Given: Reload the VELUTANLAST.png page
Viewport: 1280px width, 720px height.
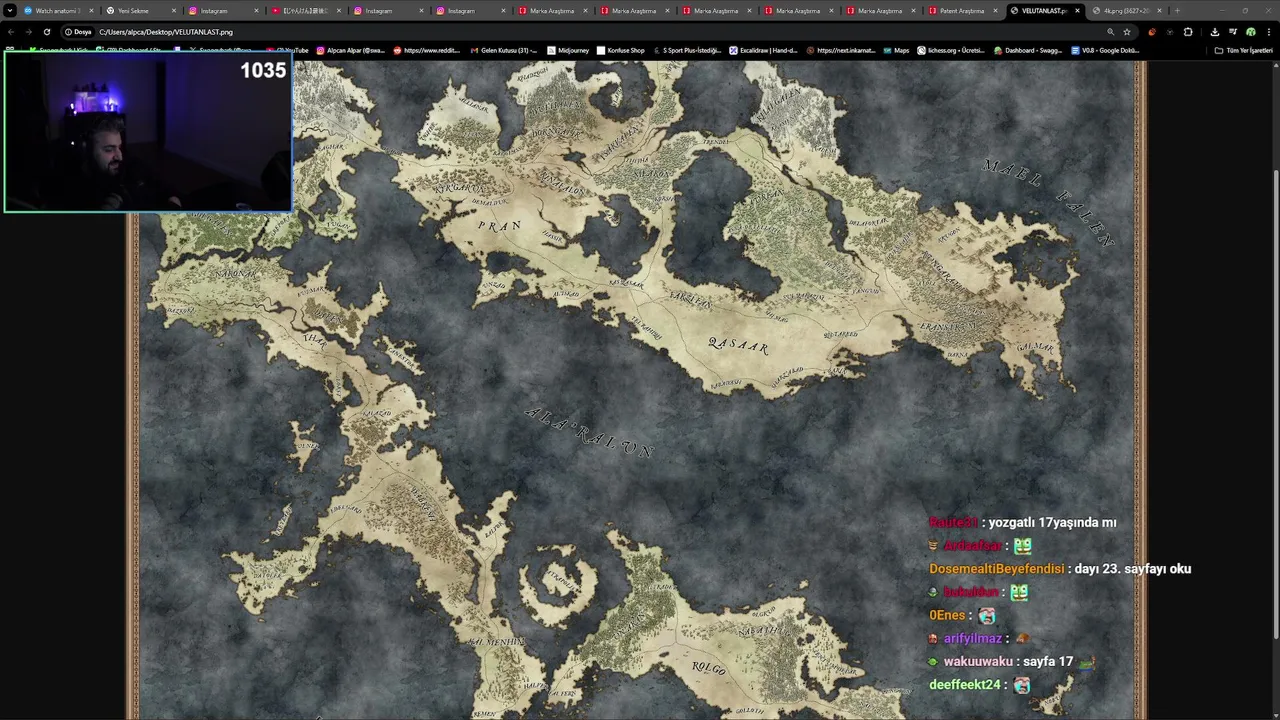Looking at the screenshot, I should [x=46, y=32].
